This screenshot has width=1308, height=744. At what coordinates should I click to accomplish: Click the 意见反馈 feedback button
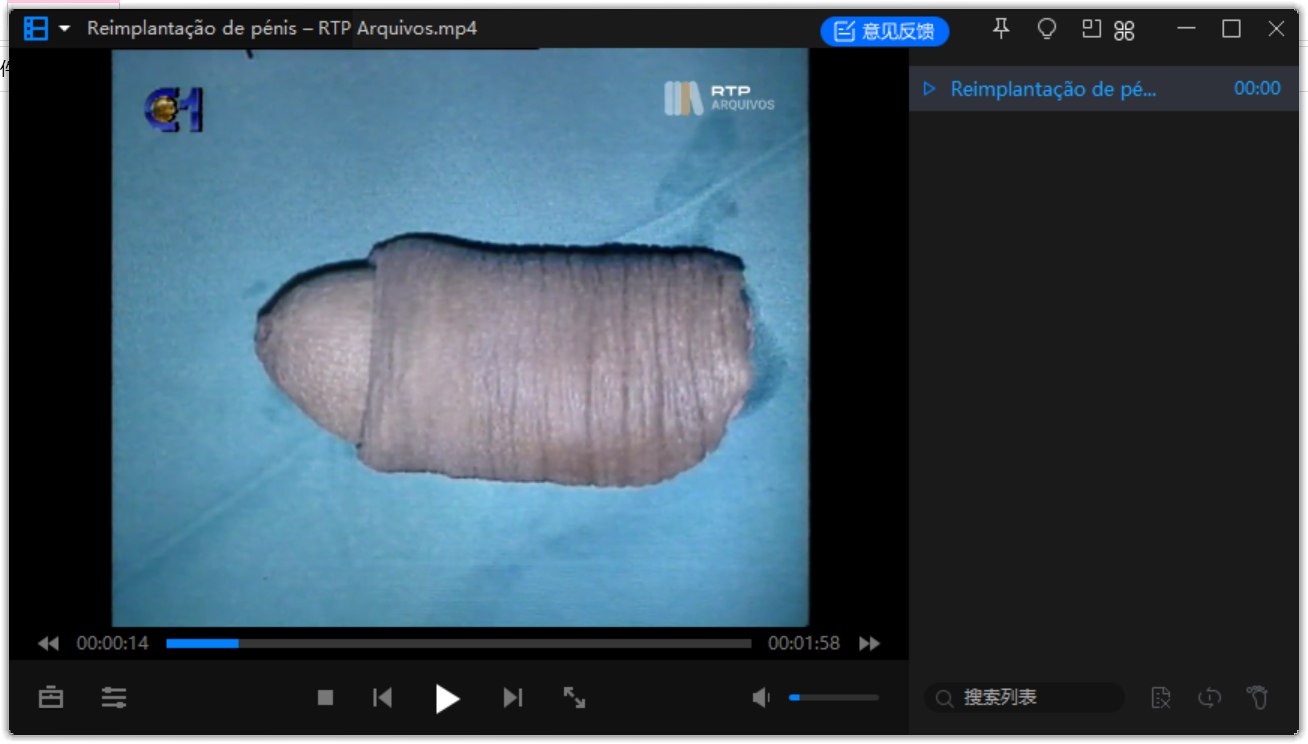[885, 31]
